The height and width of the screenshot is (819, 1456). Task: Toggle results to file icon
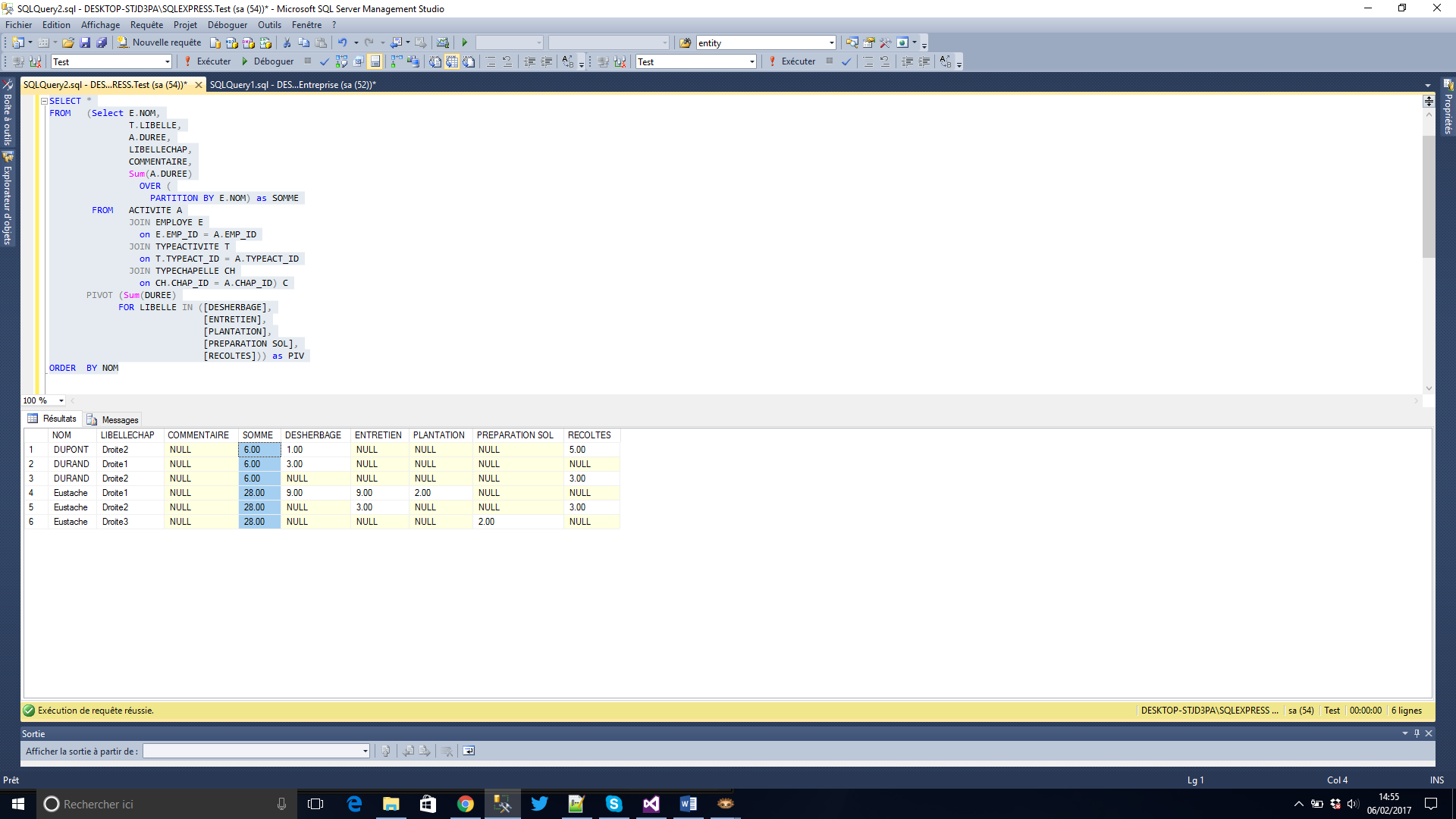pyautogui.click(x=469, y=62)
